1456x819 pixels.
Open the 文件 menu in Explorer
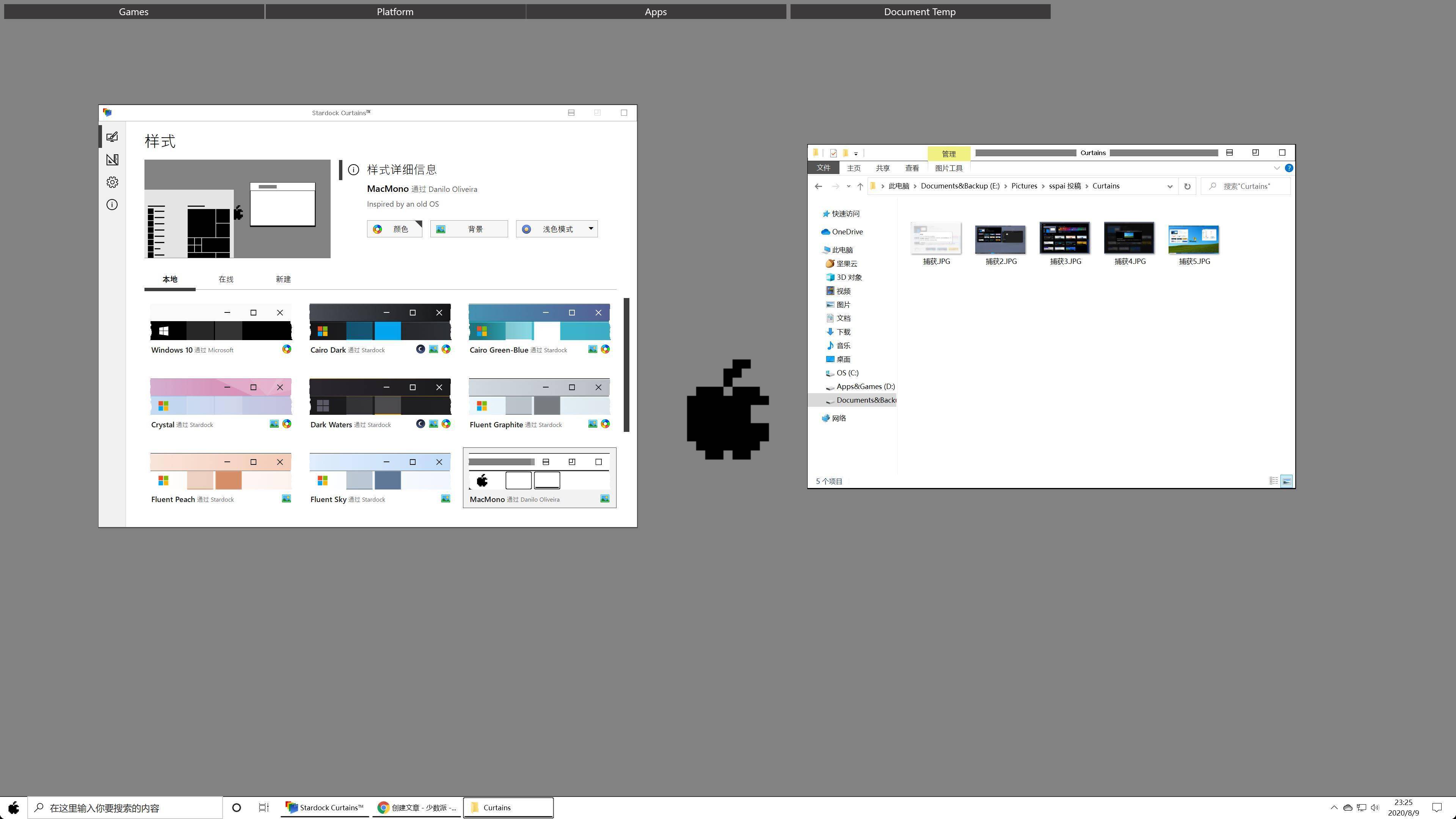[x=824, y=168]
